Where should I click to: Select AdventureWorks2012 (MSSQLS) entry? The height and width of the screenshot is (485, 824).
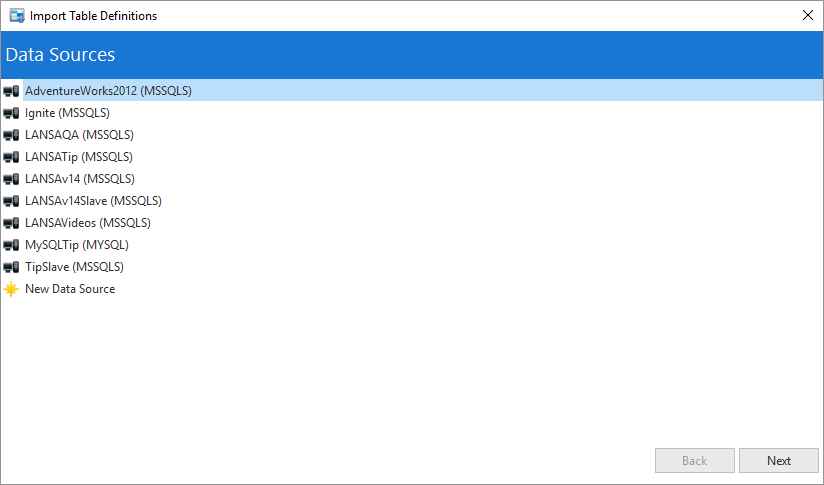pyautogui.click(x=423, y=90)
